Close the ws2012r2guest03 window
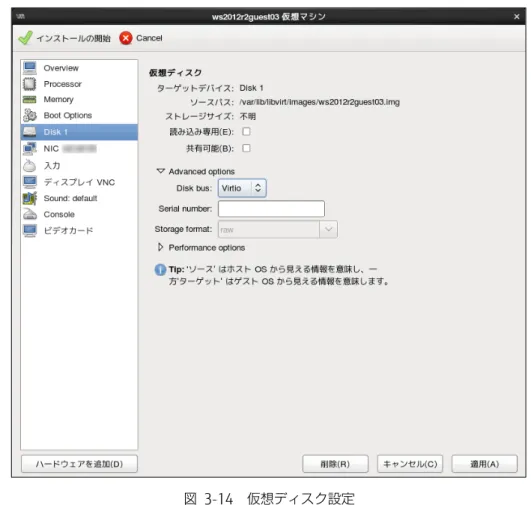The height and width of the screenshot is (505, 531). 516,16
